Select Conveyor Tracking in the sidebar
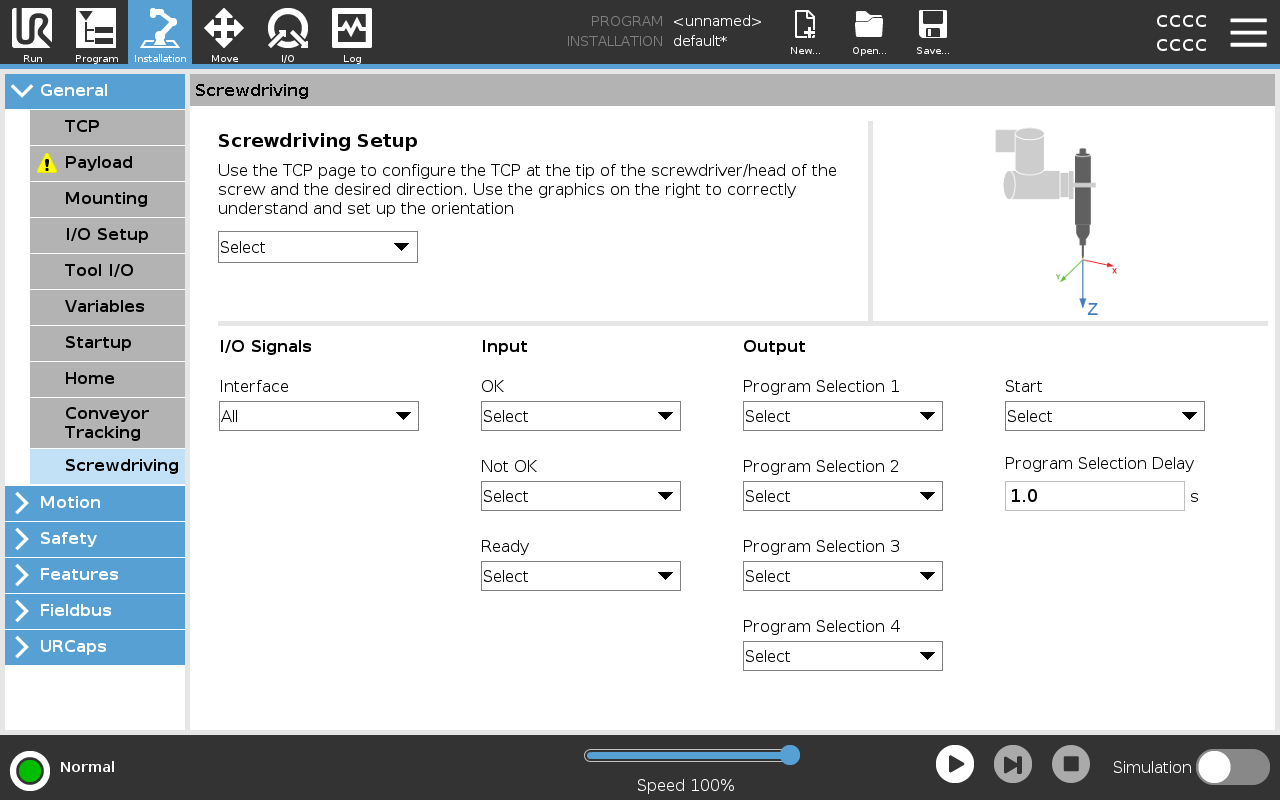The image size is (1280, 800). pyautogui.click(x=107, y=423)
